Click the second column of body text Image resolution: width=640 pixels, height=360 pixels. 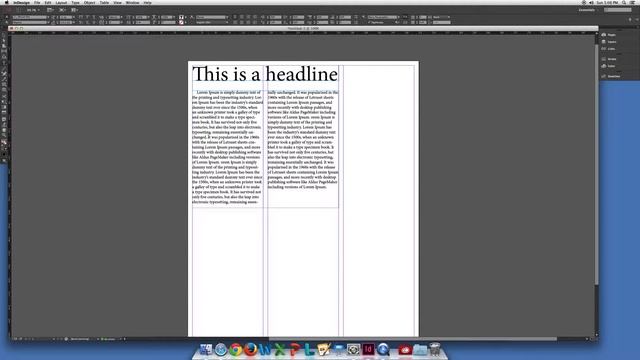[x=303, y=140]
